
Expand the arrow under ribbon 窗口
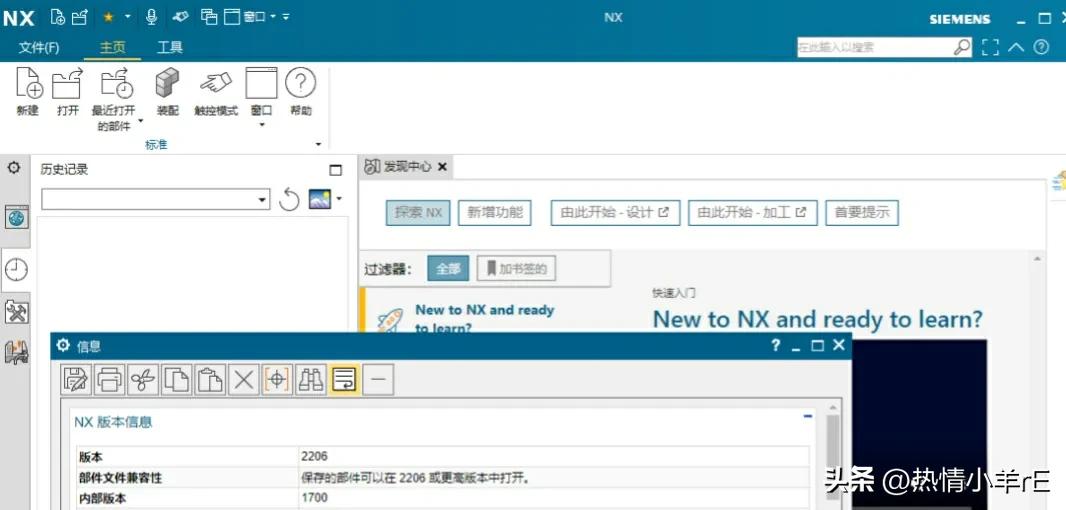262,124
